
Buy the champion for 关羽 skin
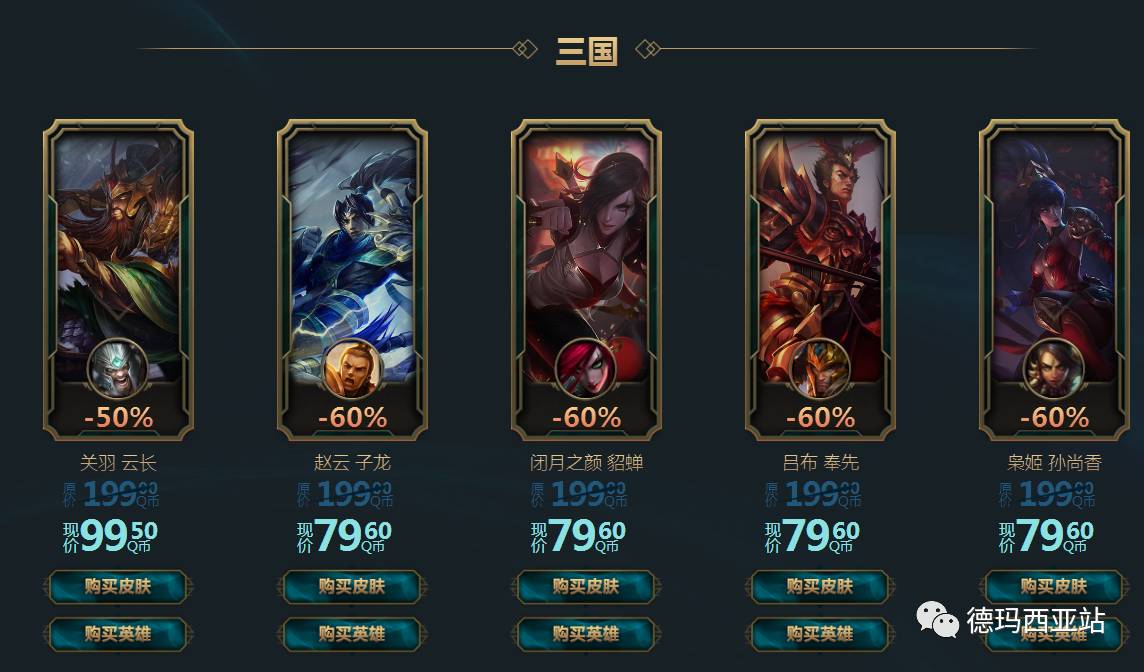click(x=118, y=634)
